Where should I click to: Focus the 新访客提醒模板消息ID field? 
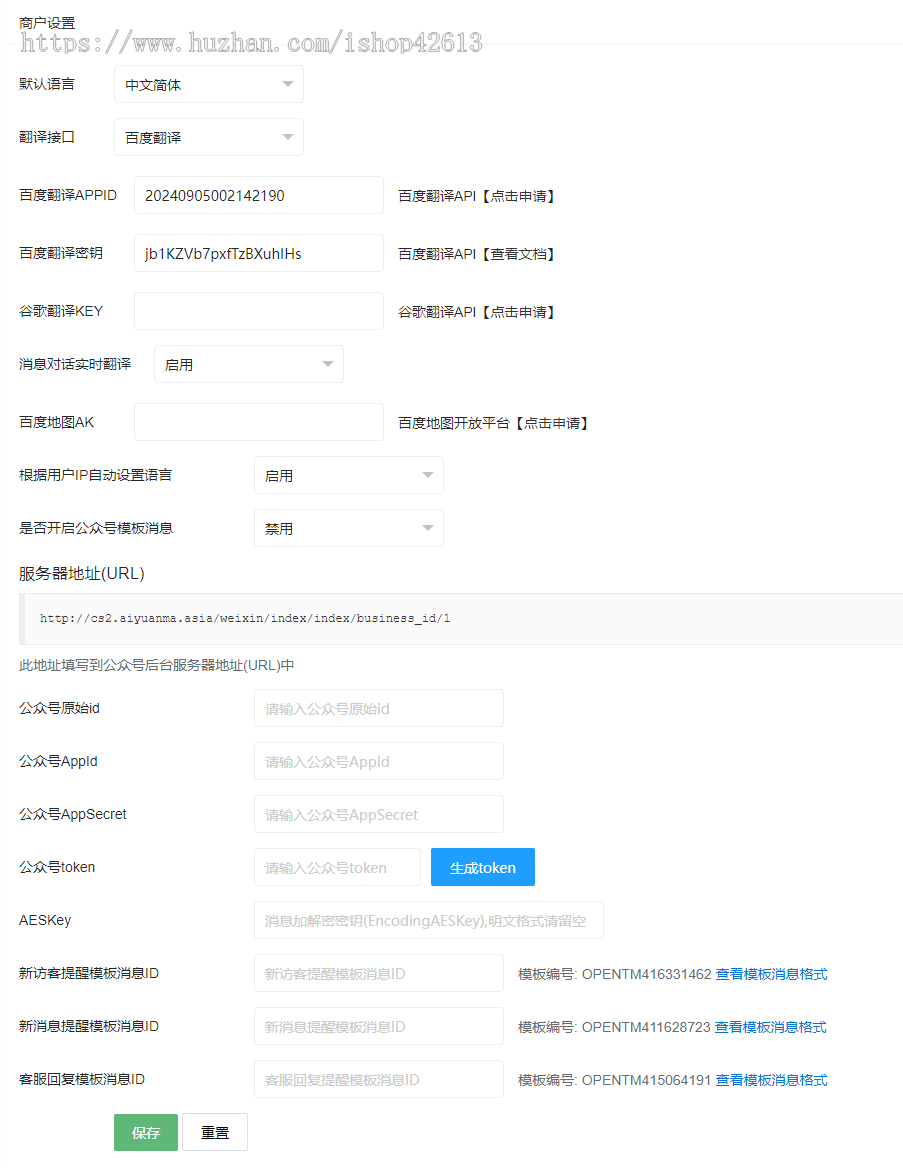coord(378,973)
